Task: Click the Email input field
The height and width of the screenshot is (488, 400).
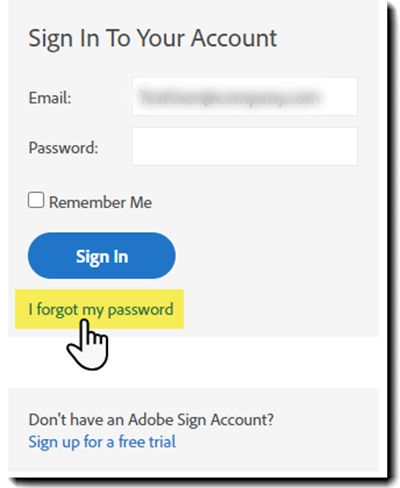Action: (x=245, y=96)
